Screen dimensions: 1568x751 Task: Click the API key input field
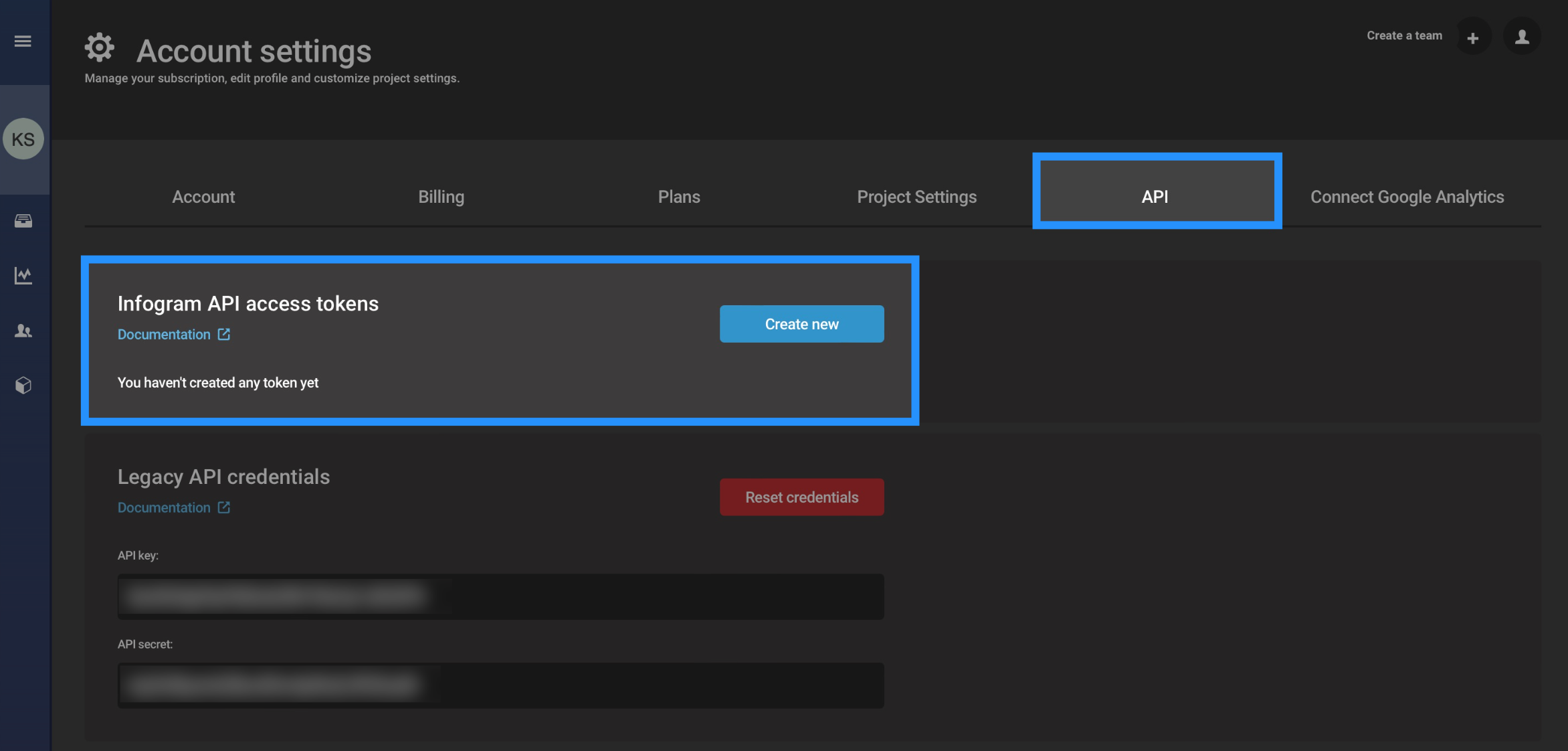[500, 596]
